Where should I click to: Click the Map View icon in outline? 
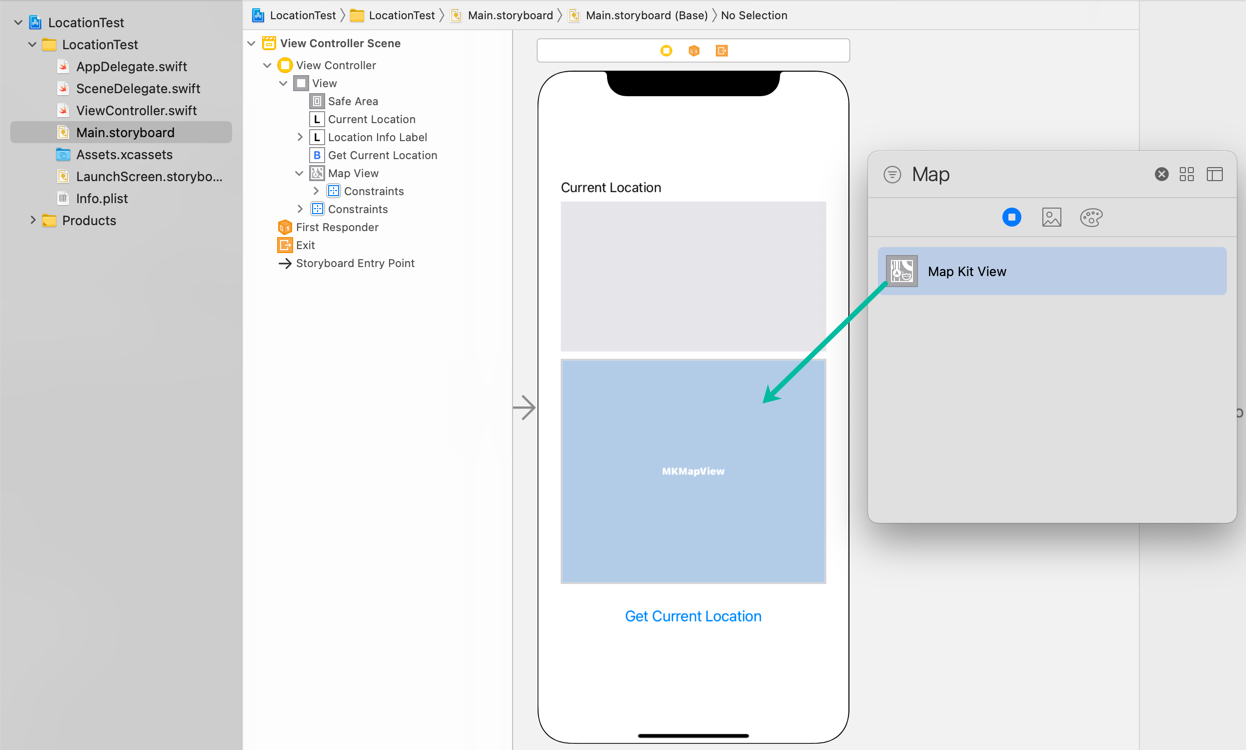coord(317,173)
